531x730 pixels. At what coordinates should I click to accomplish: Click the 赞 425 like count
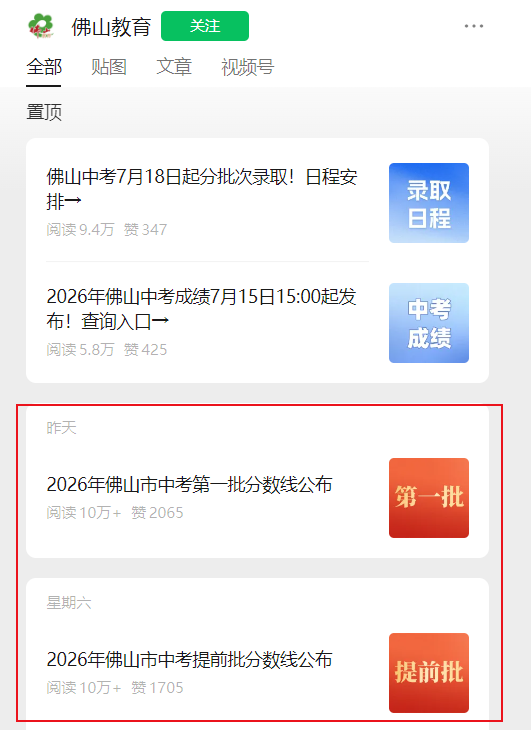click(145, 350)
